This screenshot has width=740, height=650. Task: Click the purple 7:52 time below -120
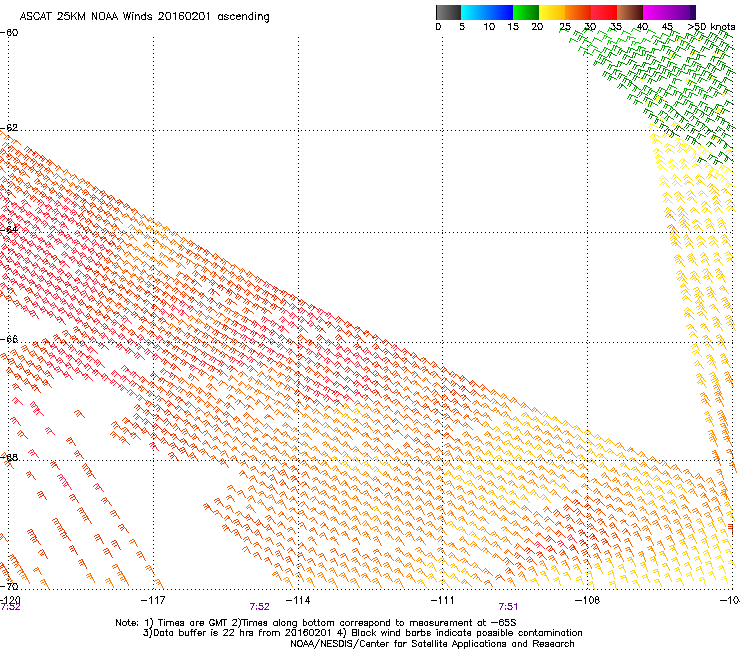[x=10, y=607]
